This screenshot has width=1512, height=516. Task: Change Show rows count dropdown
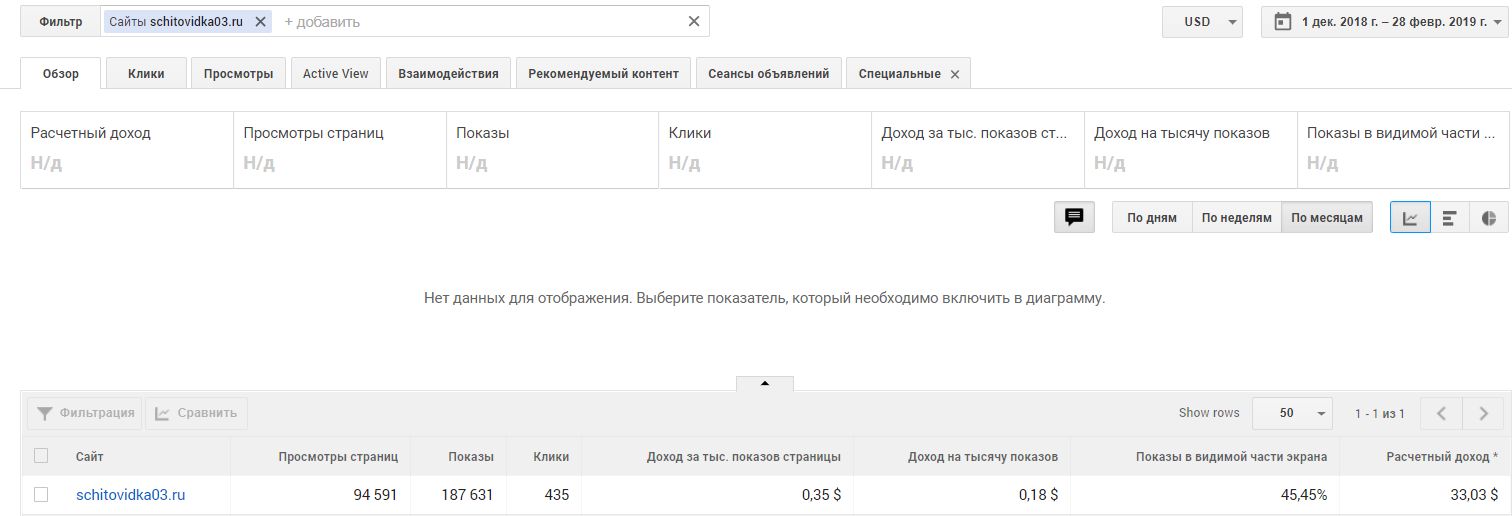tap(1292, 413)
